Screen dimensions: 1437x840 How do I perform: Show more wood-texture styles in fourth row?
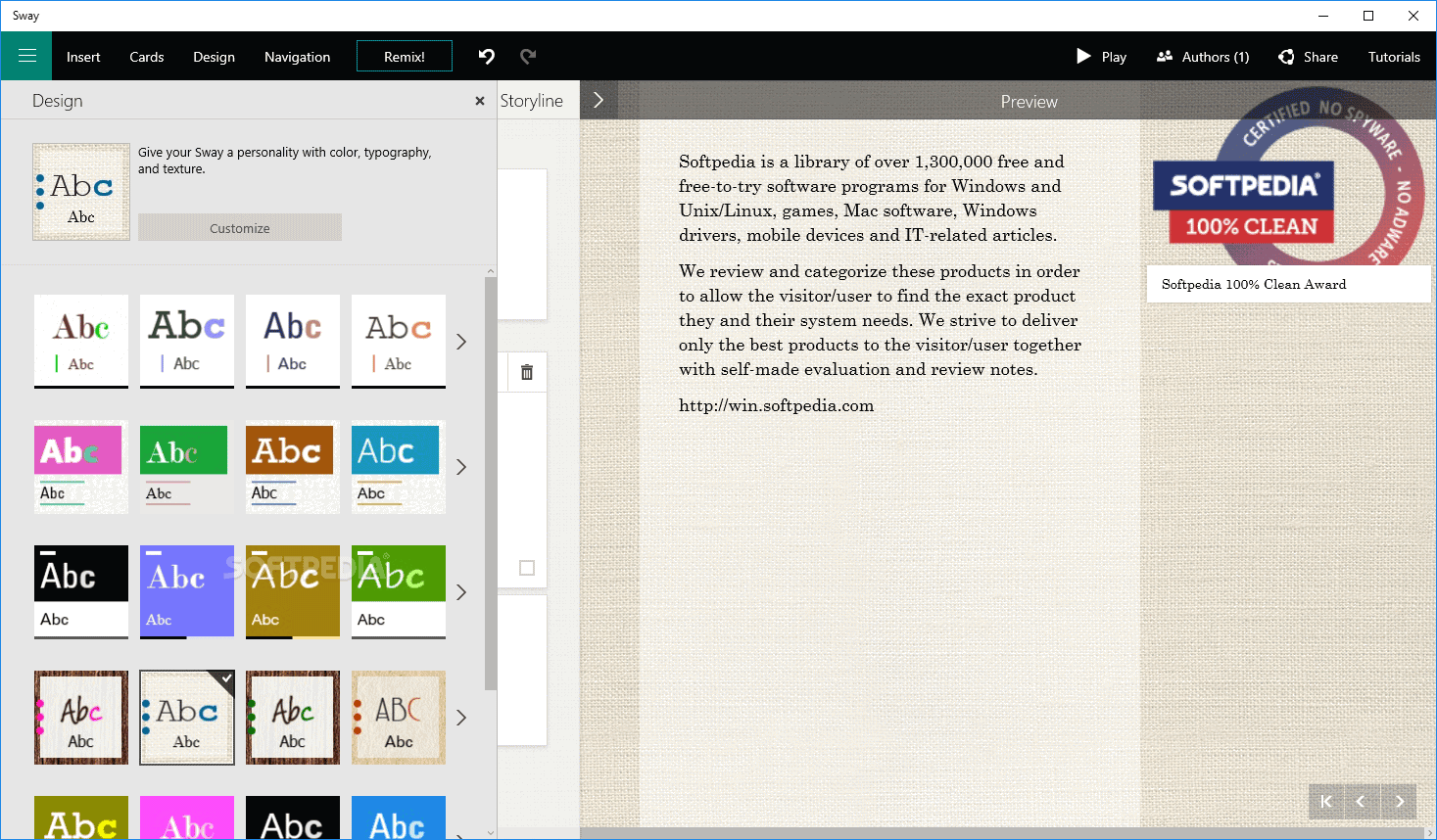461,718
